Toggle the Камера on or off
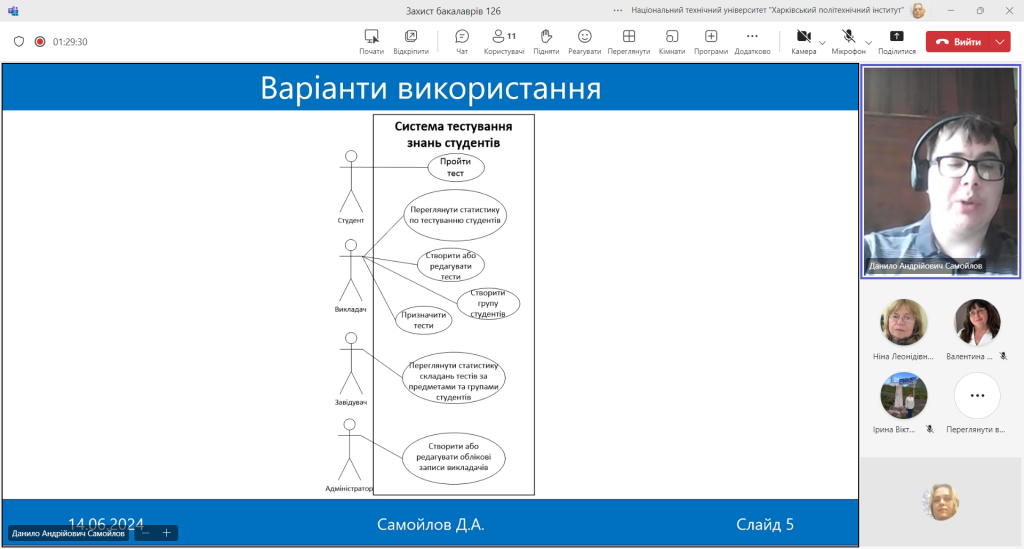 (803, 42)
